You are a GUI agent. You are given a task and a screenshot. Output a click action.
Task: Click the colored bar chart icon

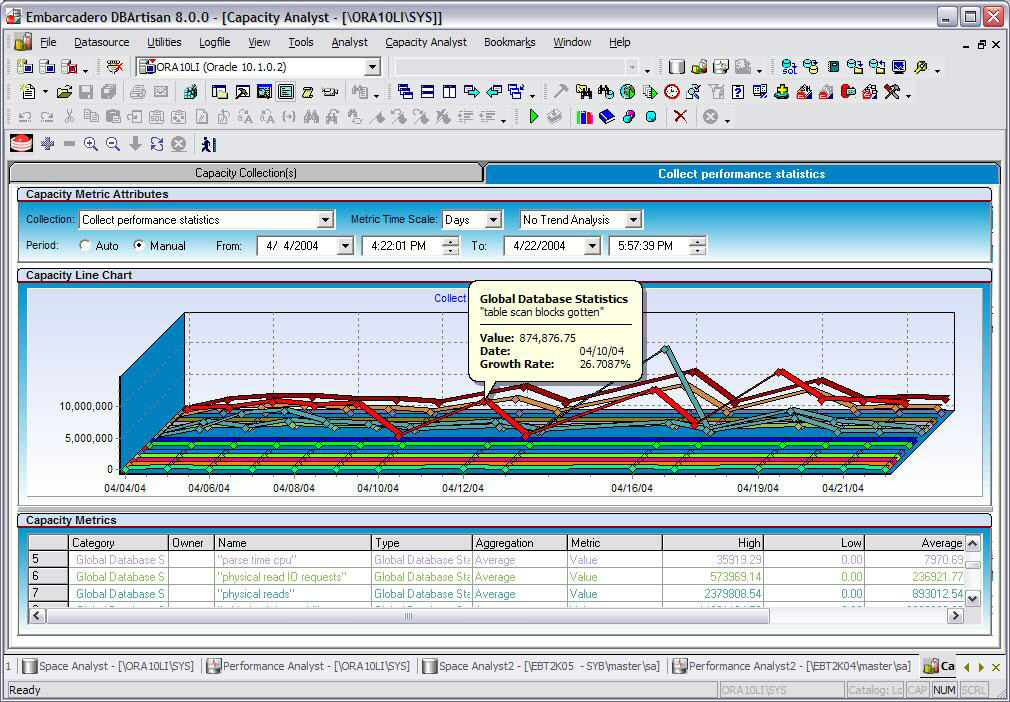click(585, 117)
